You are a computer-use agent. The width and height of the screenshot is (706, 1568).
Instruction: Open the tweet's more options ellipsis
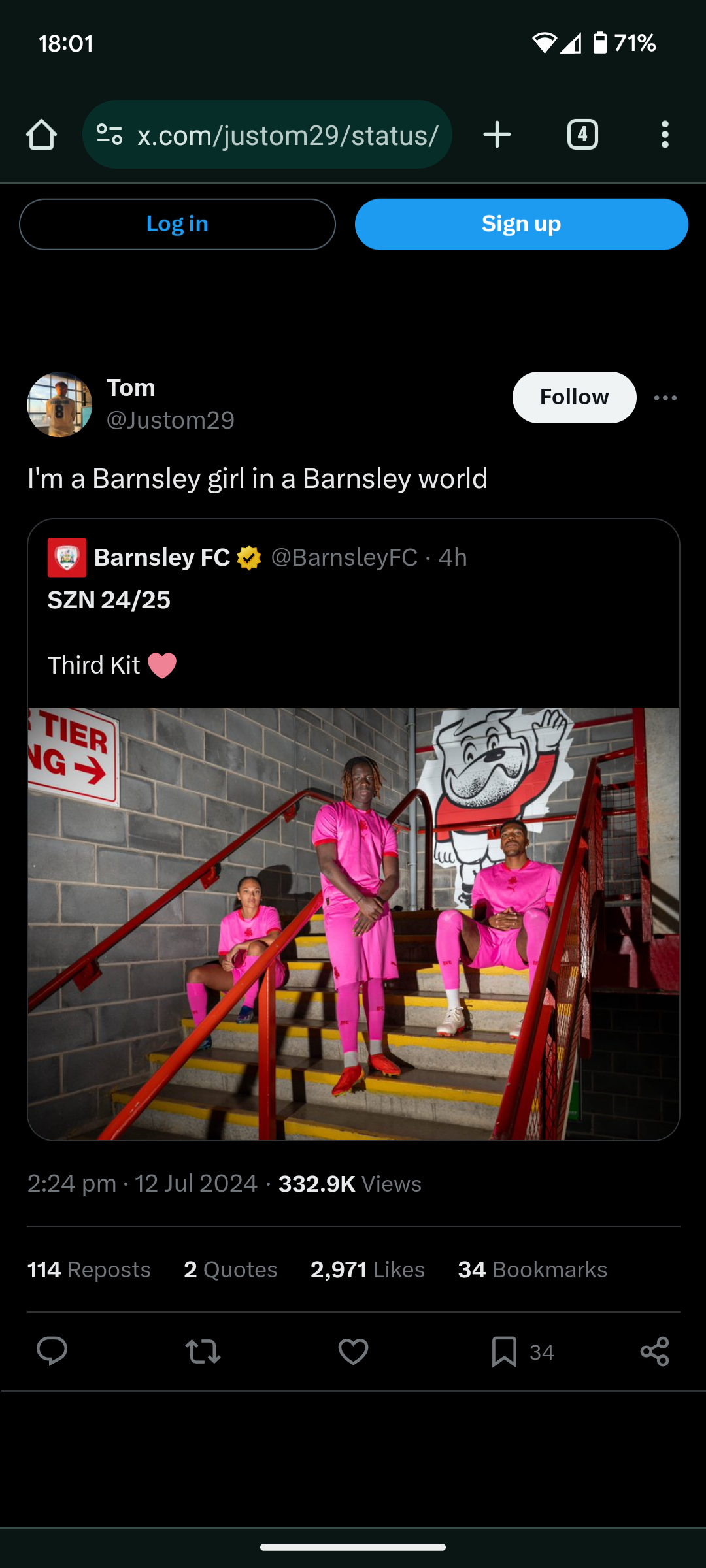pyautogui.click(x=665, y=398)
